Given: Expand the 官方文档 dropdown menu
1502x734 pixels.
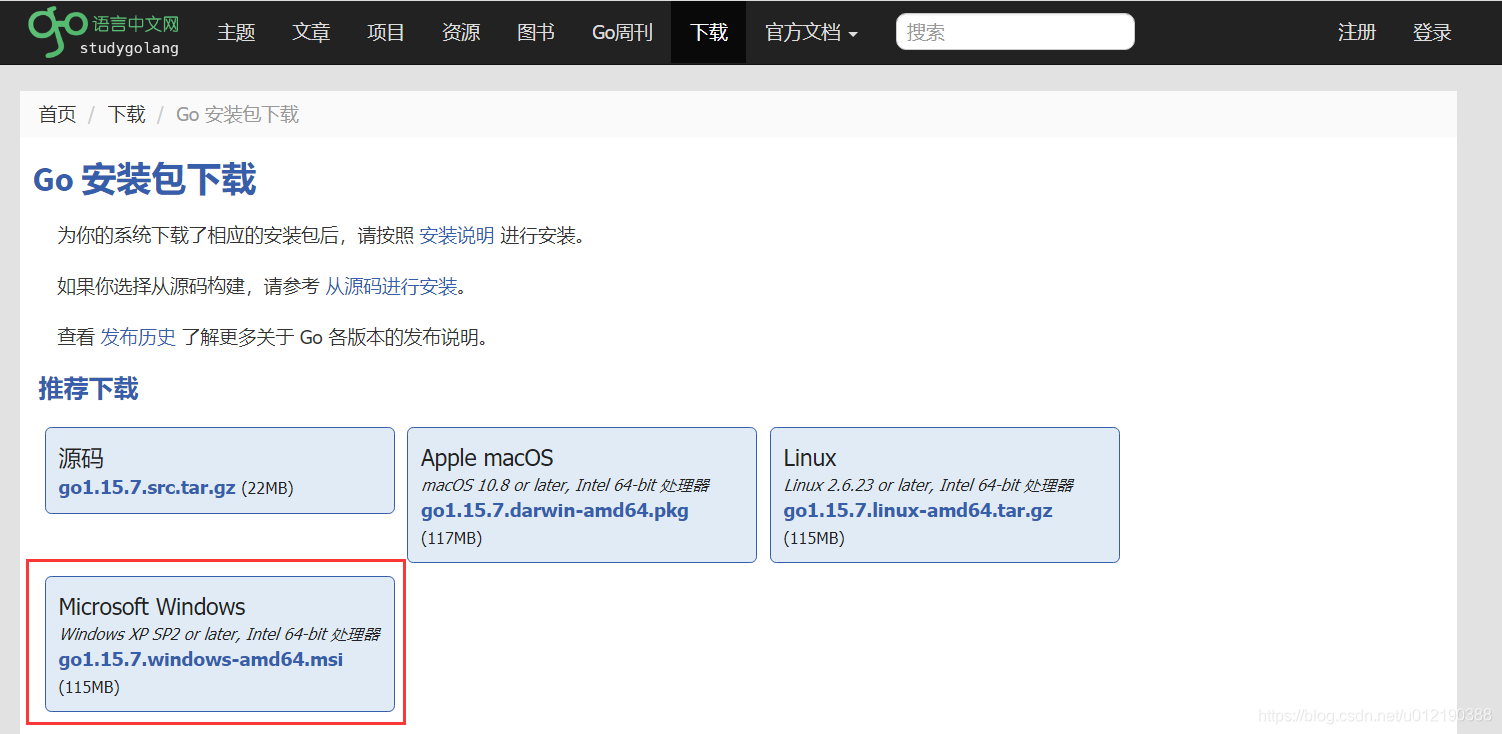Looking at the screenshot, I should click(x=811, y=32).
